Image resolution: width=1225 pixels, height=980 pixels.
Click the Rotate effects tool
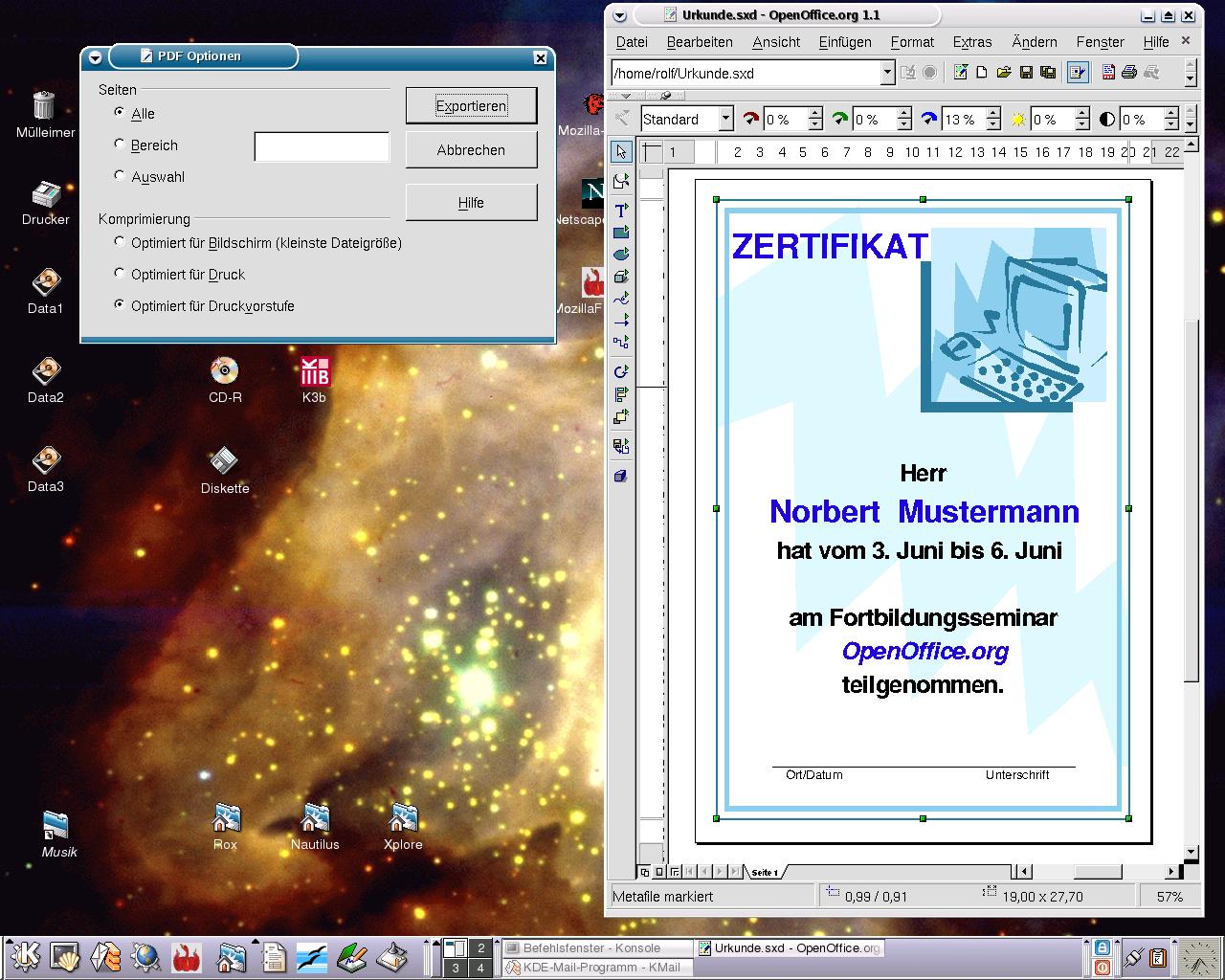(x=621, y=371)
